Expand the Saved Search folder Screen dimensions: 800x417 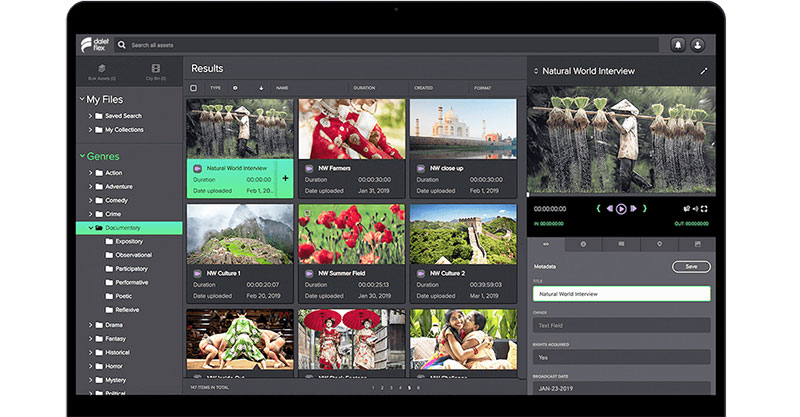pyautogui.click(x=90, y=116)
